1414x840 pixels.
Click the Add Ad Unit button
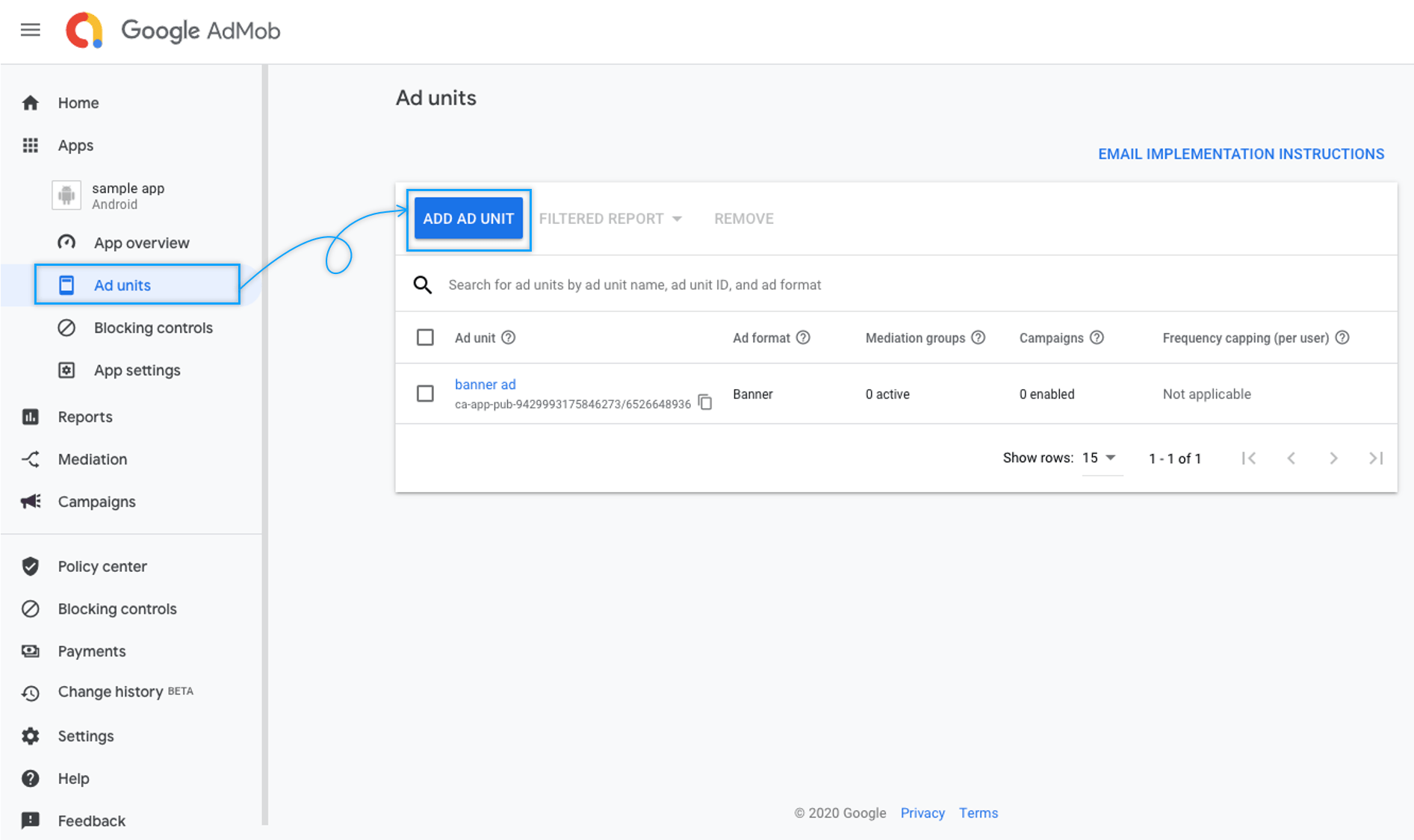pos(468,219)
